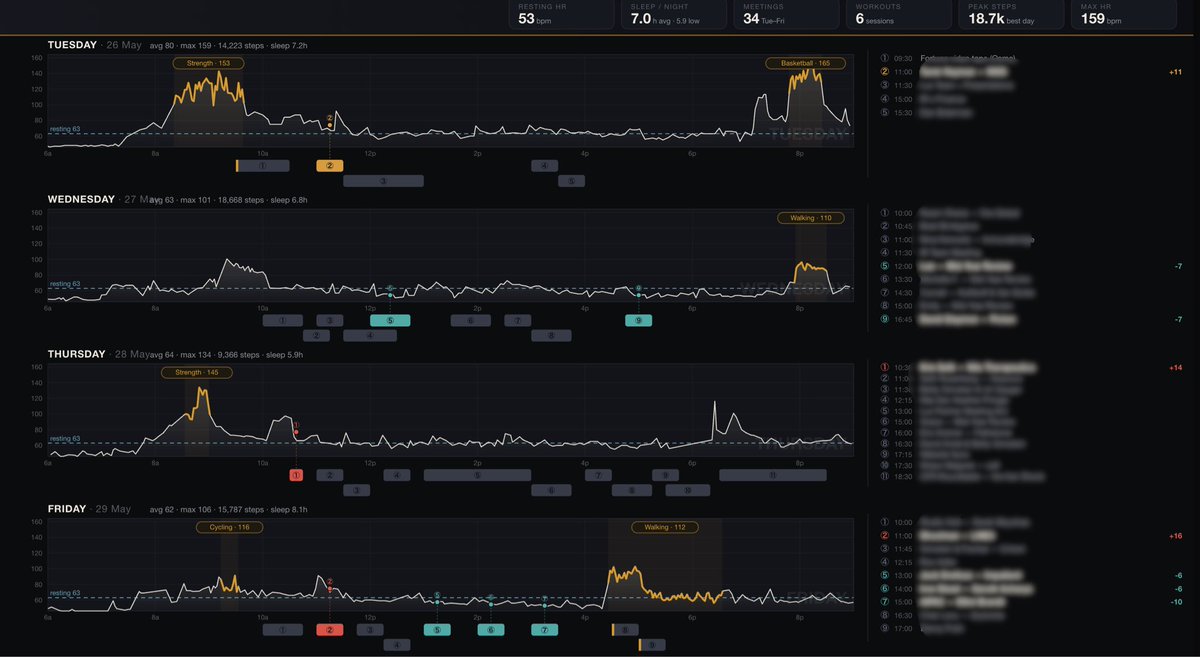Select Thursday's meeting block 6
1200x657 pixels.
coord(551,490)
